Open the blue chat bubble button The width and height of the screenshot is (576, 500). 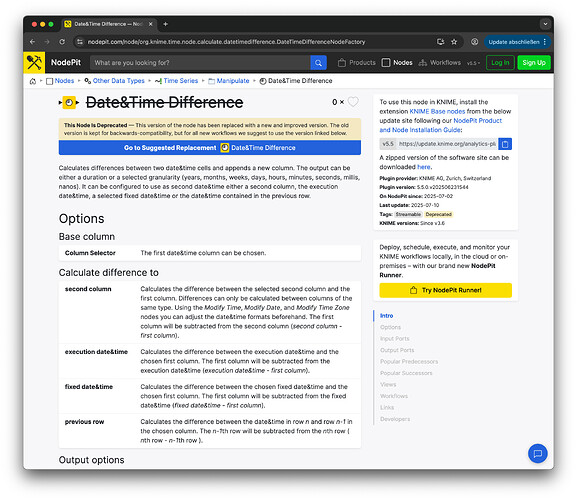[x=537, y=453]
